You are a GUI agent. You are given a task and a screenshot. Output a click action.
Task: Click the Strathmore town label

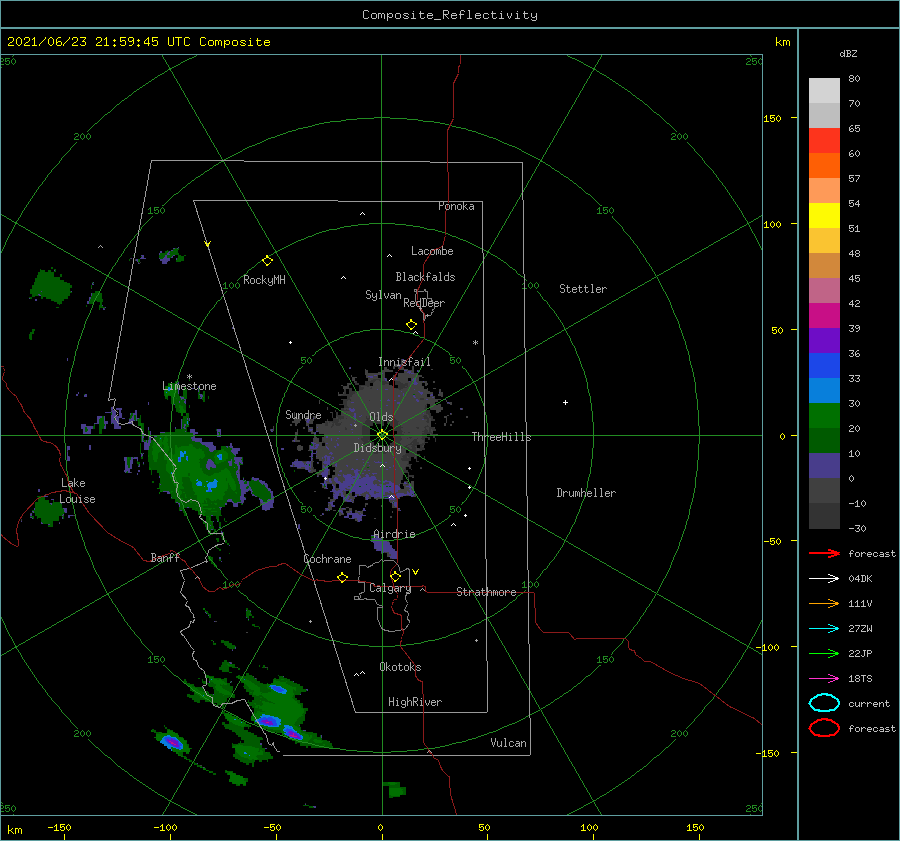(x=486, y=592)
